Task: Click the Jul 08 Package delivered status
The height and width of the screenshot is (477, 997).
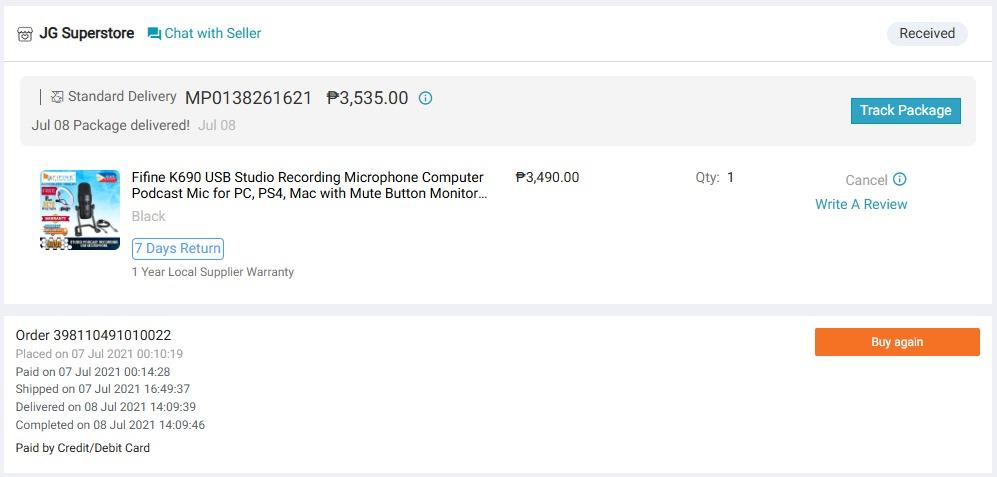Action: coord(110,125)
